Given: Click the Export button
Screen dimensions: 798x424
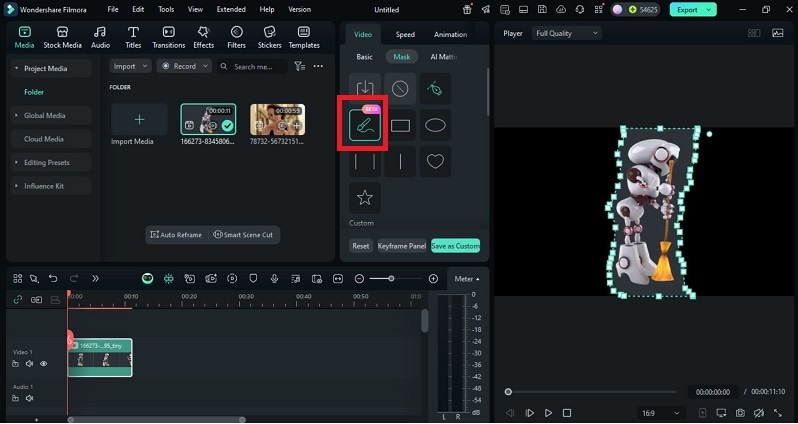Looking at the screenshot, I should [693, 10].
